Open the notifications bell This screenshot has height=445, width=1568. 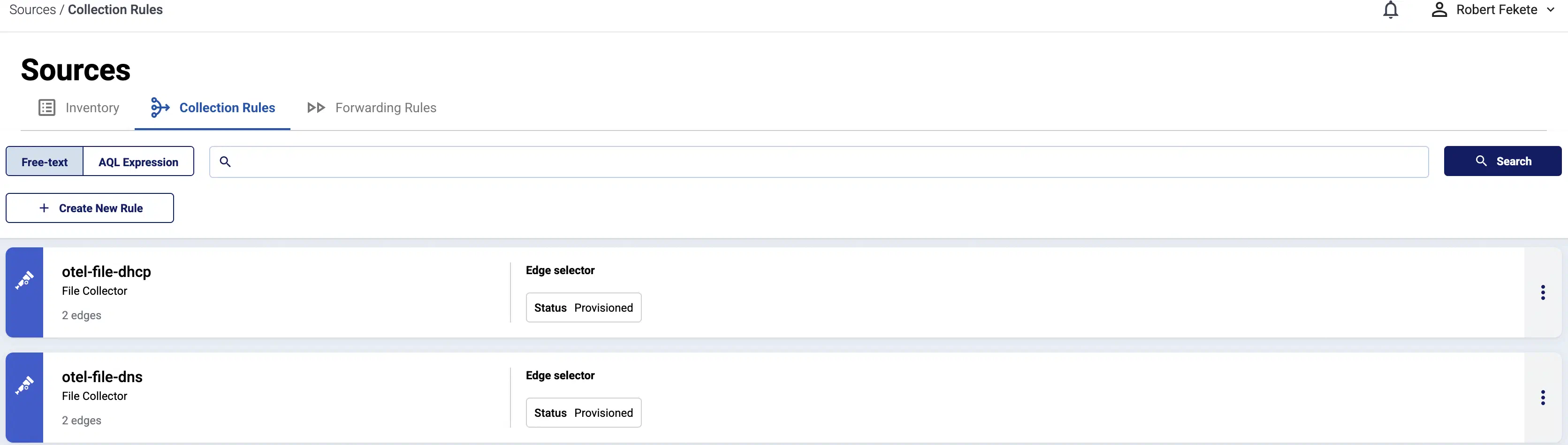pos(1390,10)
